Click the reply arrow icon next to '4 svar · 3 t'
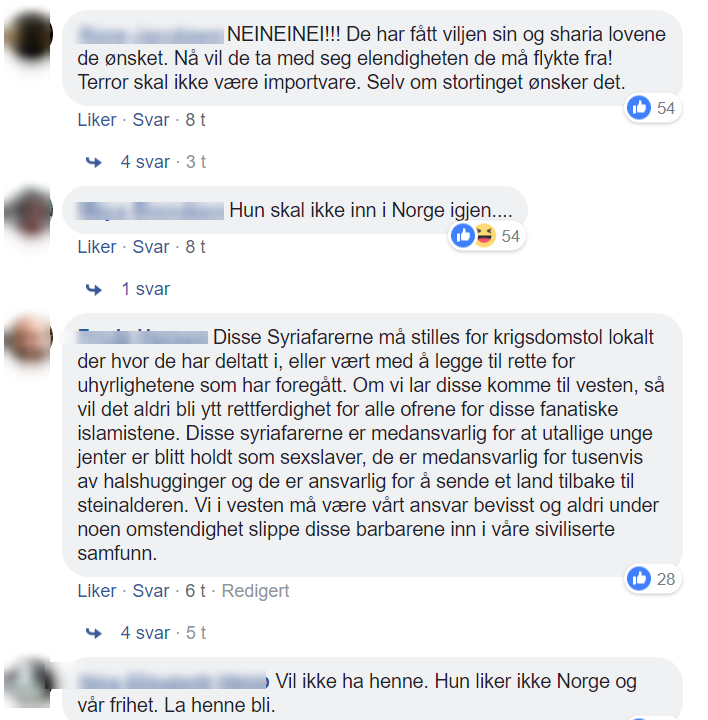This screenshot has height=720, width=708. click(94, 162)
